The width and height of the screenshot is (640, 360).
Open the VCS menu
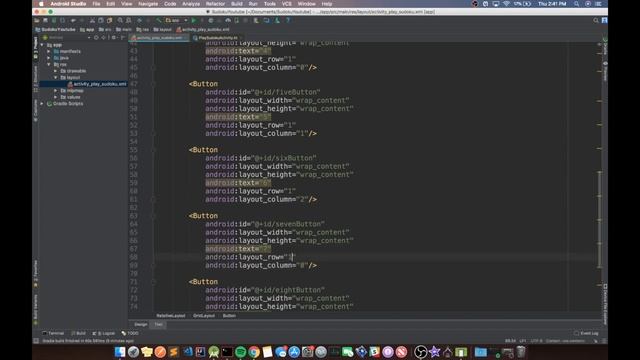click(x=287, y=4)
